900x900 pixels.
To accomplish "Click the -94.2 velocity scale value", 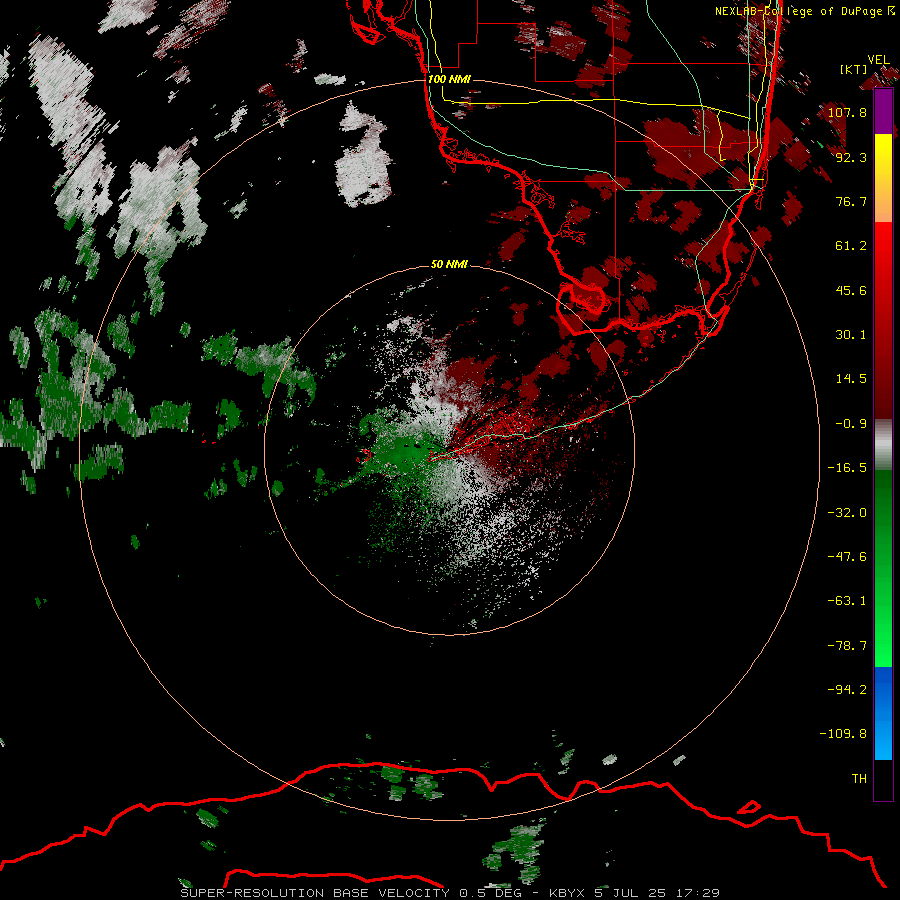I will tap(847, 689).
